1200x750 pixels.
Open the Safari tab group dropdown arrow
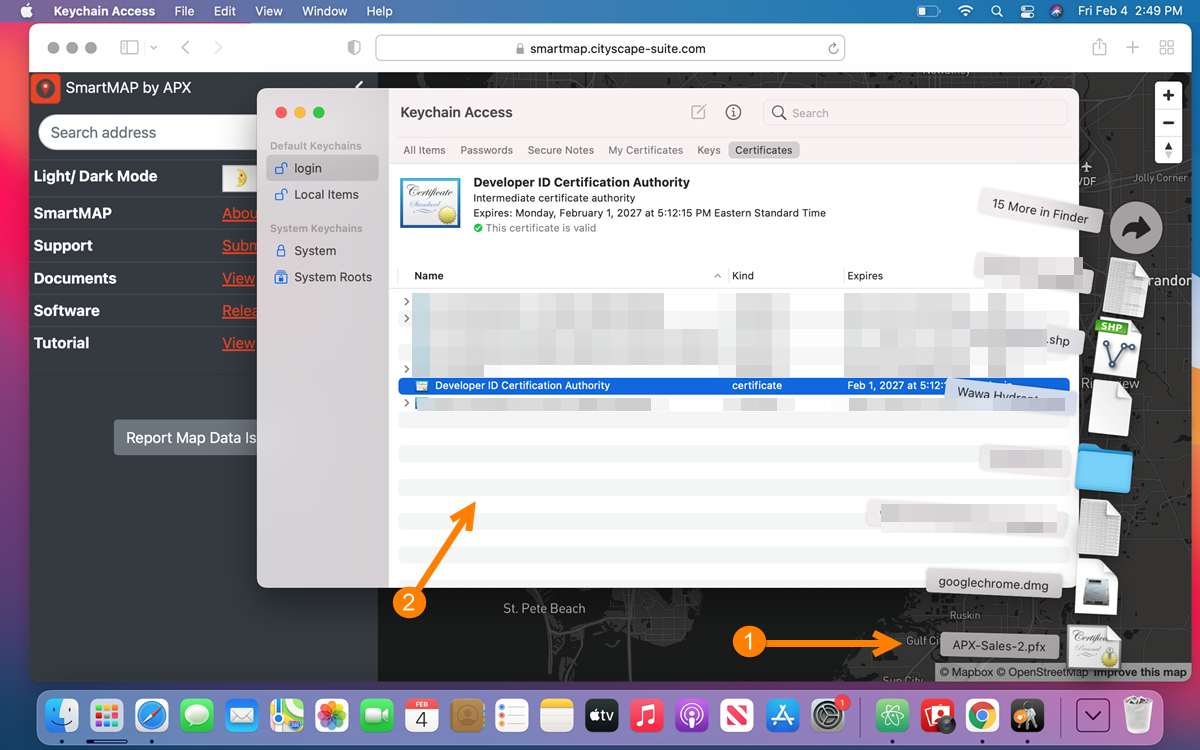(153, 47)
